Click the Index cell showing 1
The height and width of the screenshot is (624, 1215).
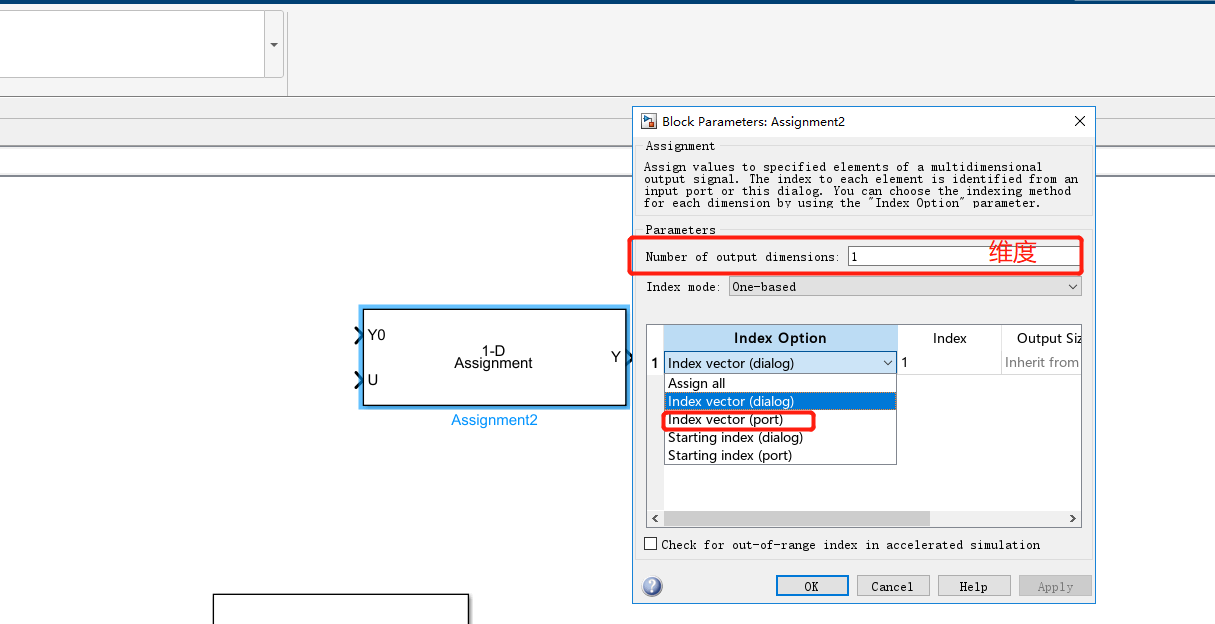pyautogui.click(x=948, y=362)
